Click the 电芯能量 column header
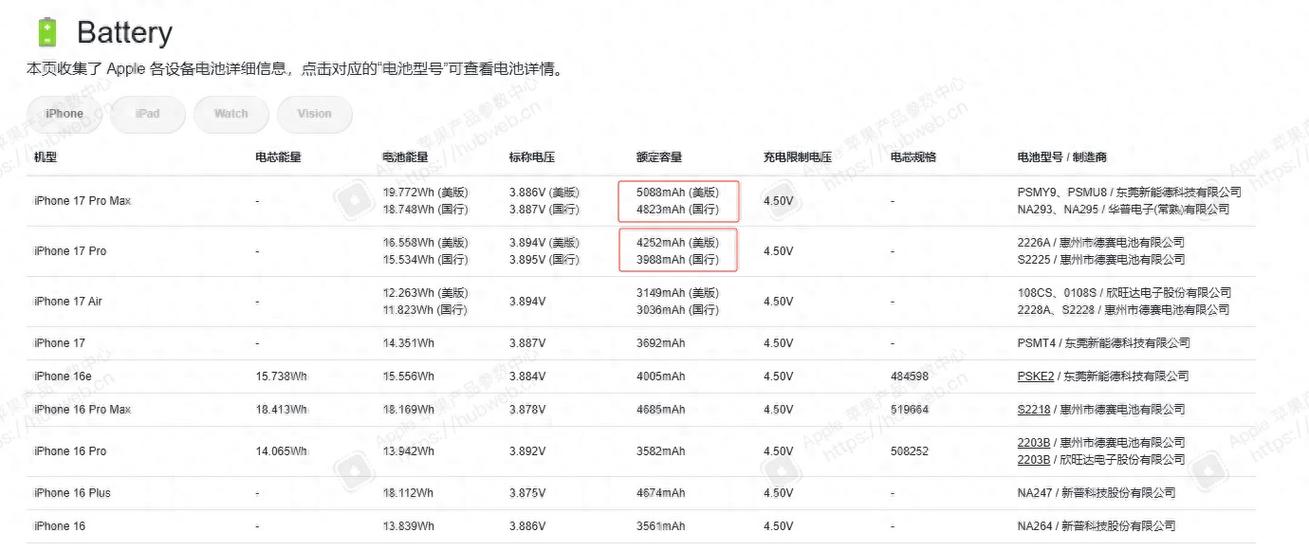This screenshot has width=1309, height=551. [x=278, y=158]
